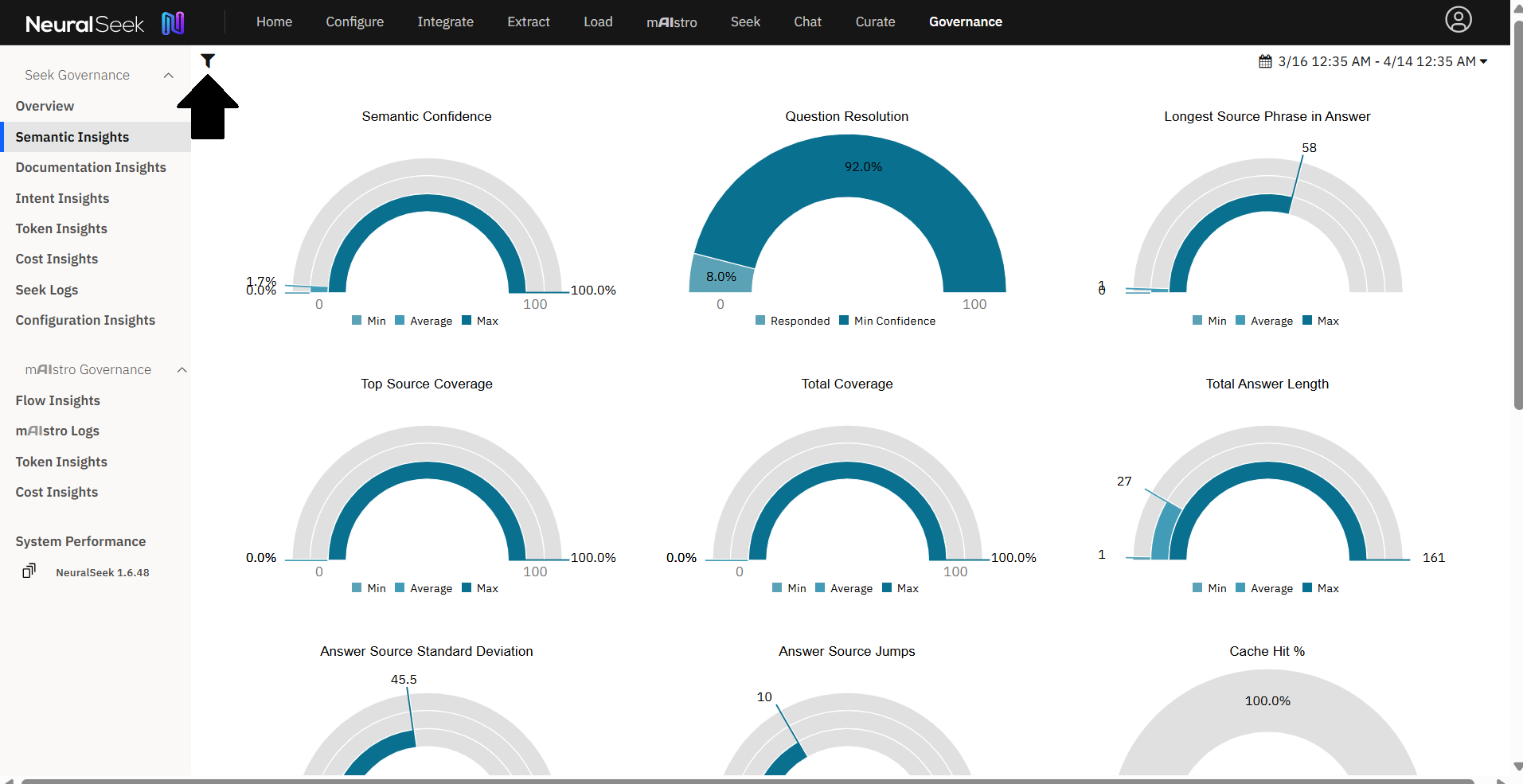Toggle Responded legend in Question Resolution chart
This screenshot has height=784, width=1523.
coord(792,321)
